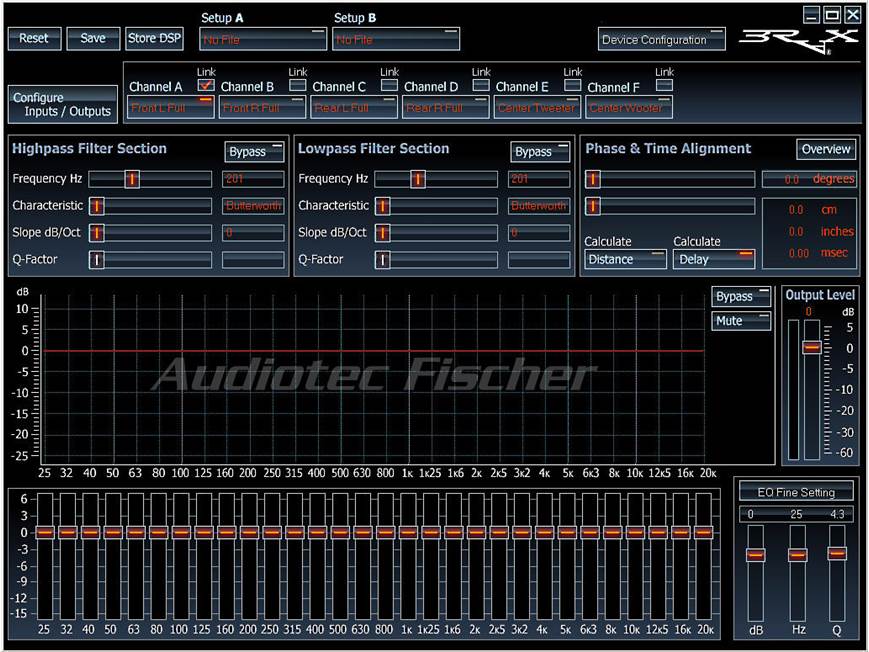
Task: Click the 630 Hz EQ band fader
Action: coord(363,532)
